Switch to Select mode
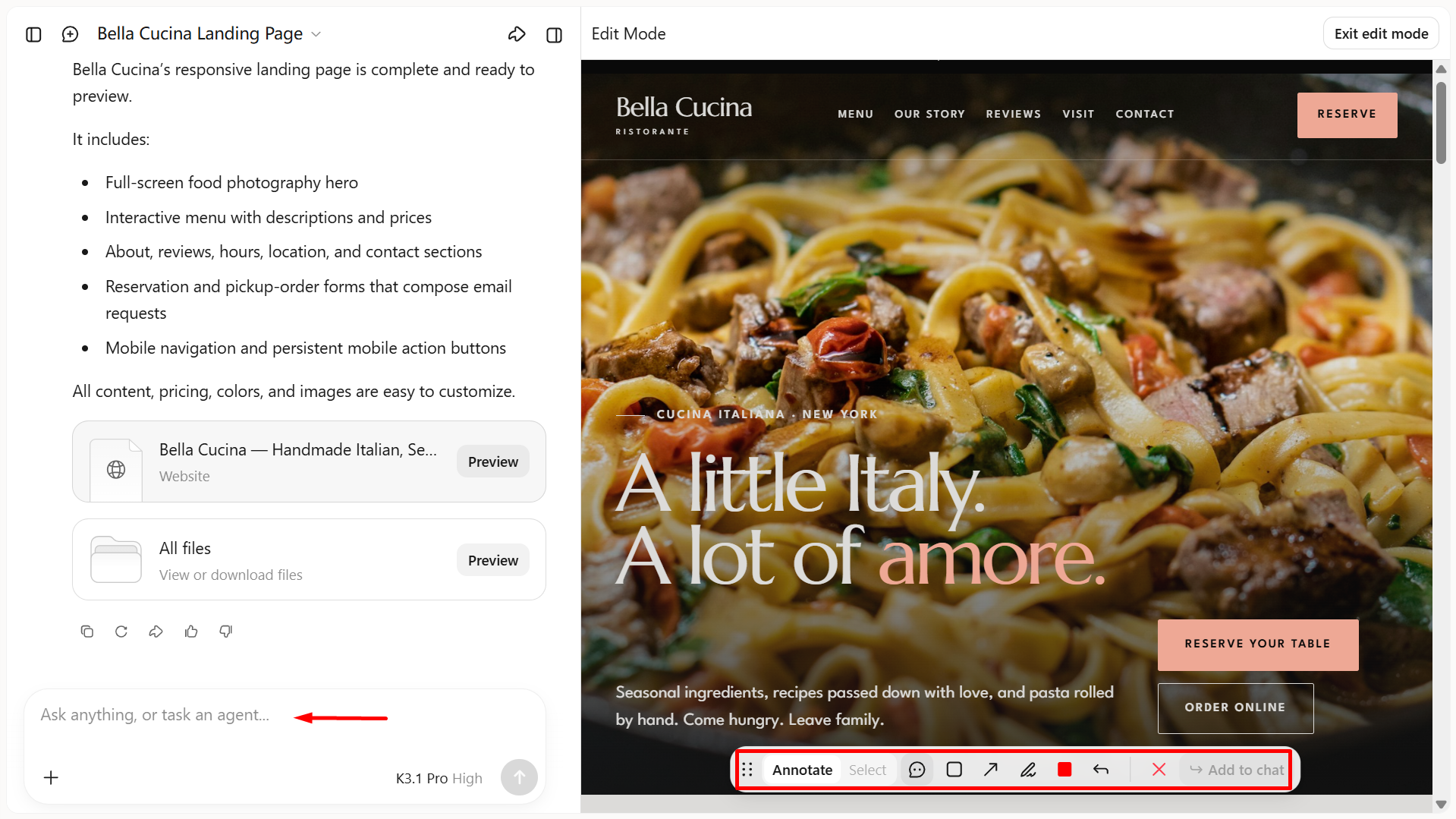 pyautogui.click(x=867, y=770)
